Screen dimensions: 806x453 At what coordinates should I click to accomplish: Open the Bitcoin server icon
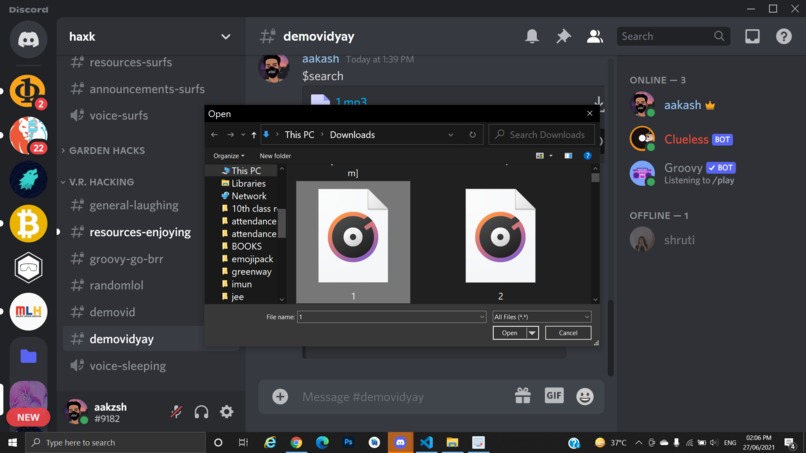point(28,224)
